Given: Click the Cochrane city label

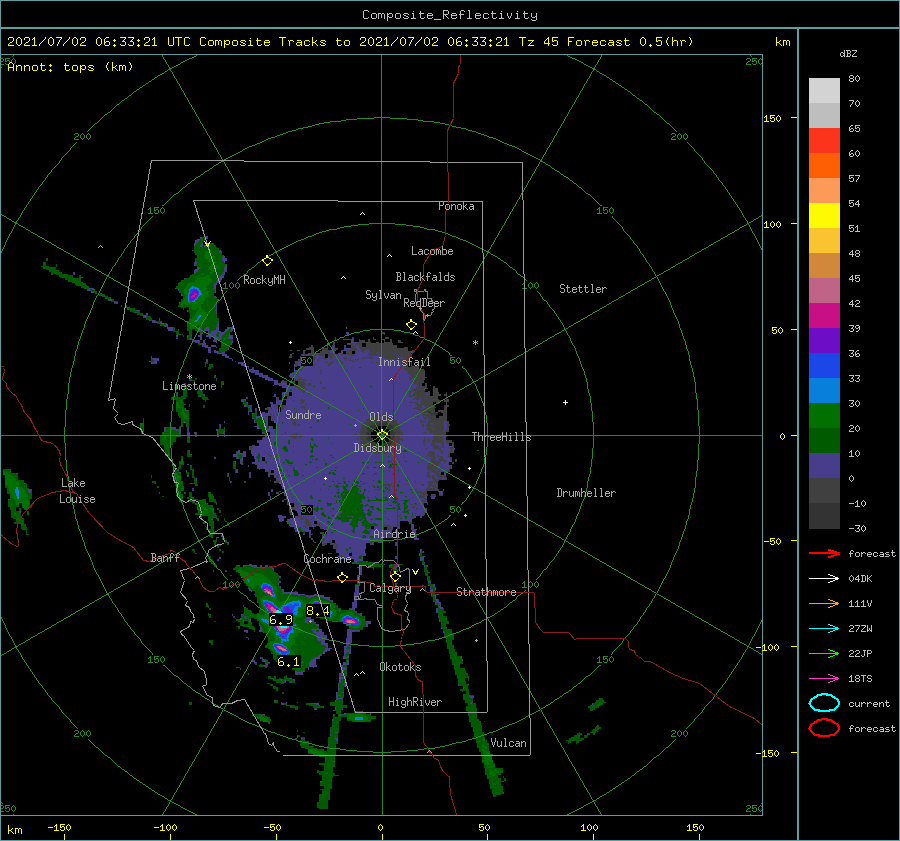Looking at the screenshot, I should [x=327, y=559].
